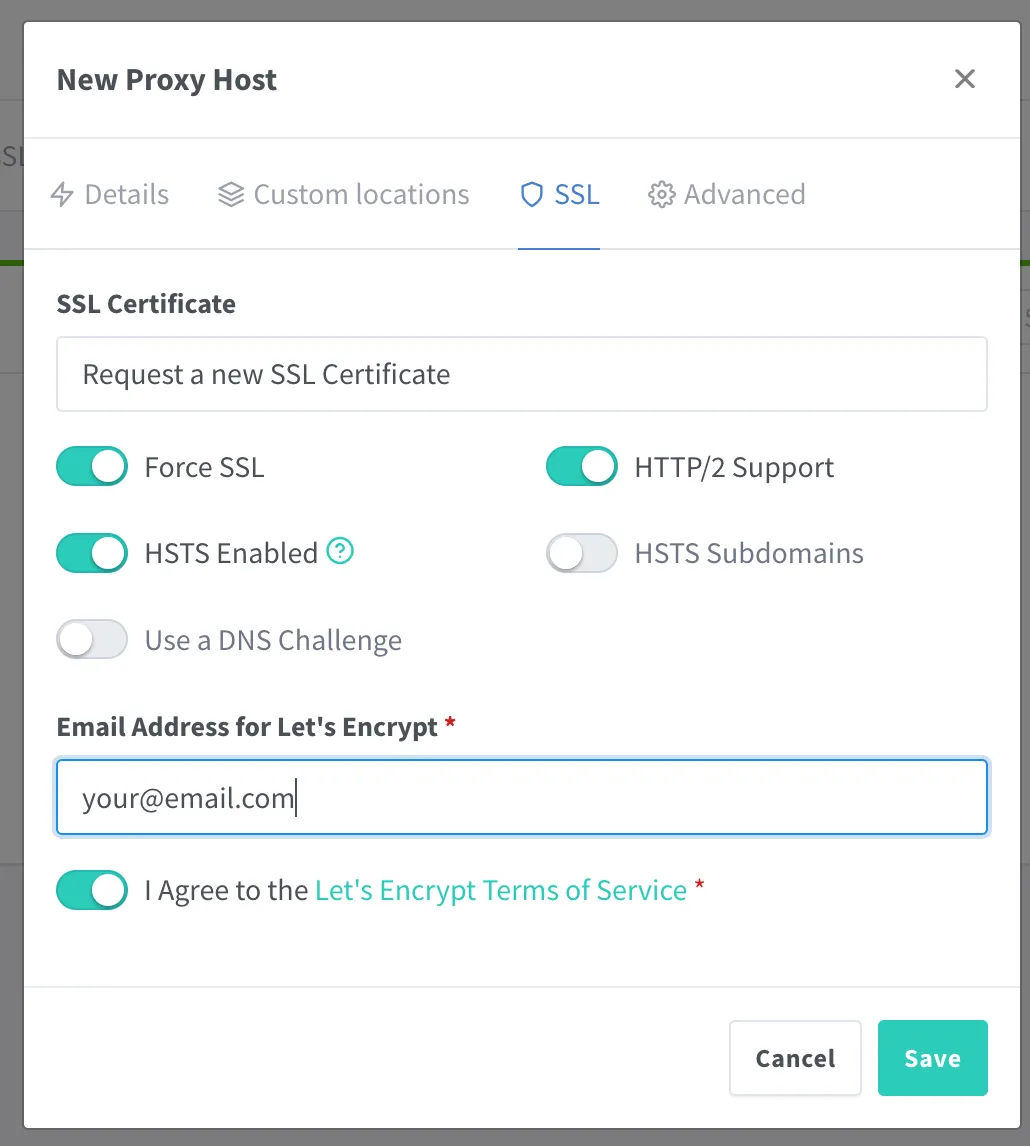This screenshot has width=1030, height=1146.
Task: Disable the Force SSL toggle
Action: click(92, 466)
